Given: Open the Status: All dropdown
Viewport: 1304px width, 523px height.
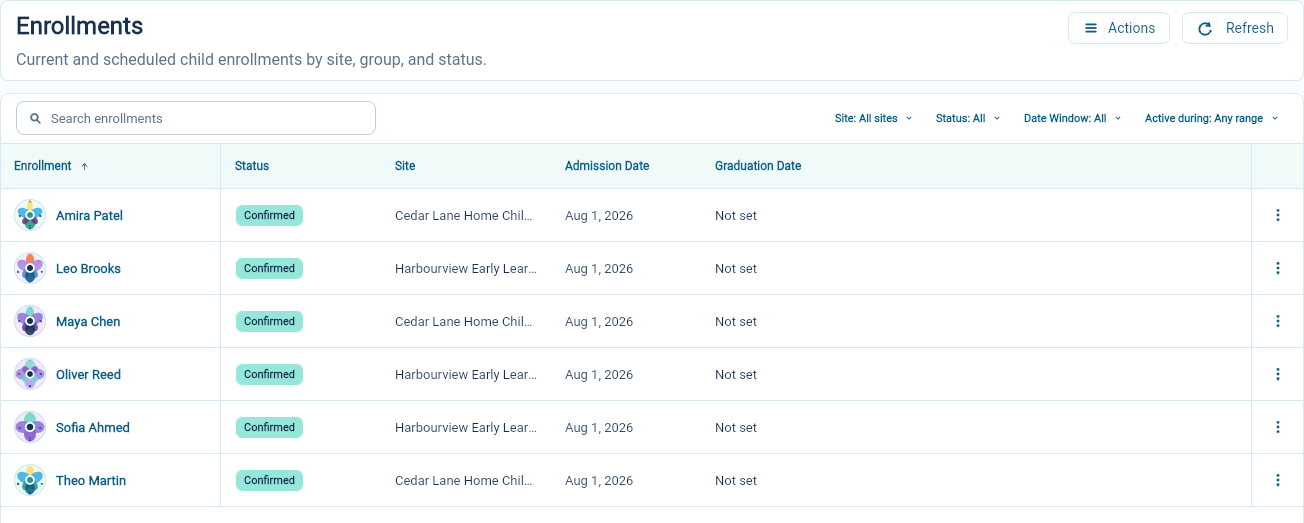Looking at the screenshot, I should 968,118.
